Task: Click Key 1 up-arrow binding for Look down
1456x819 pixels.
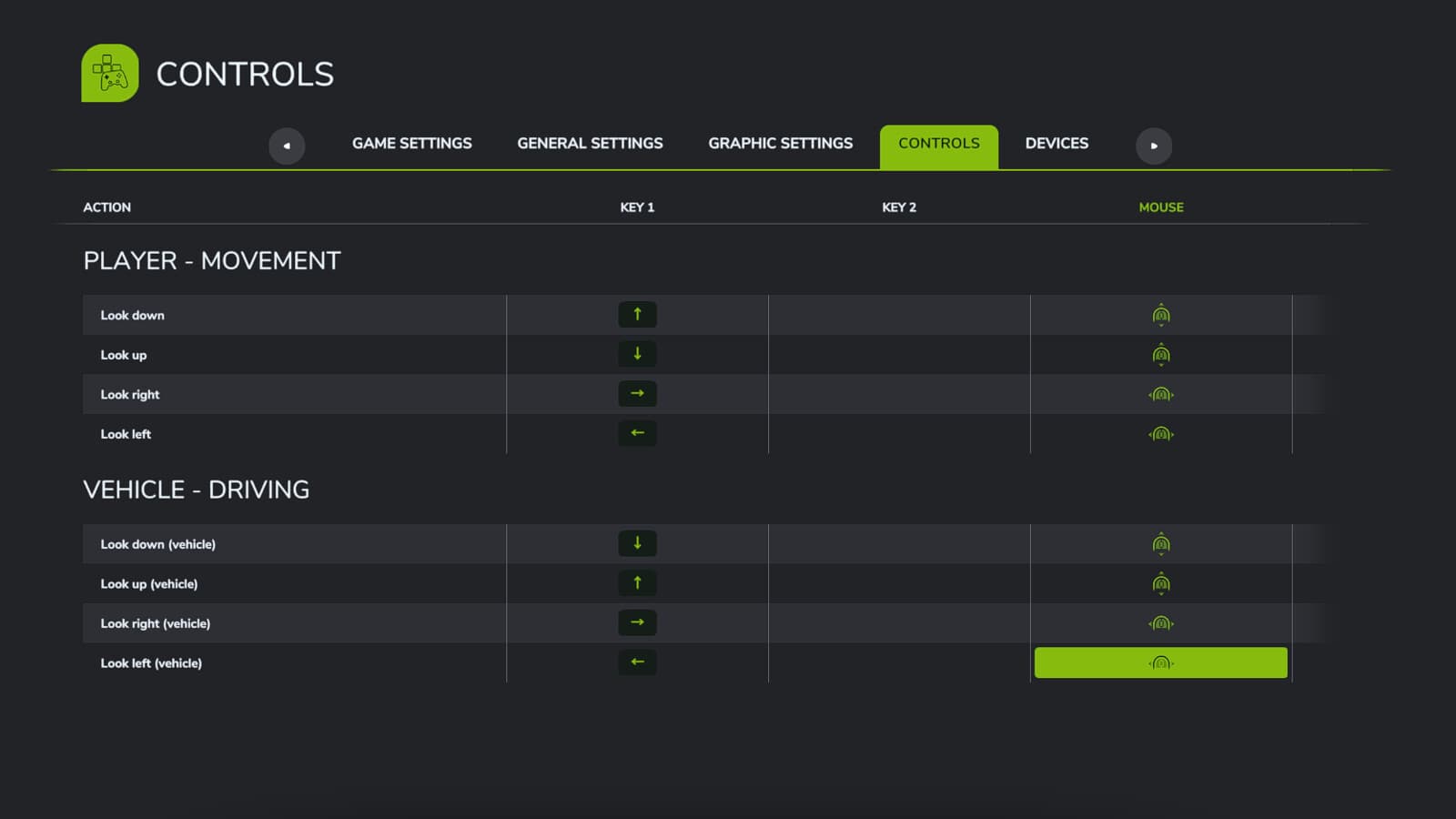Action: tap(637, 315)
